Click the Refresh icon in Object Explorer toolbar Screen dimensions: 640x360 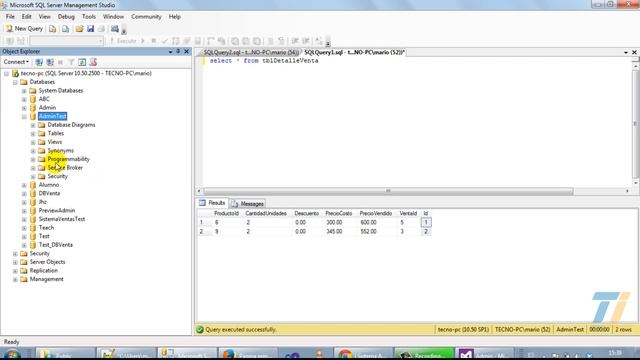[x=82, y=62]
